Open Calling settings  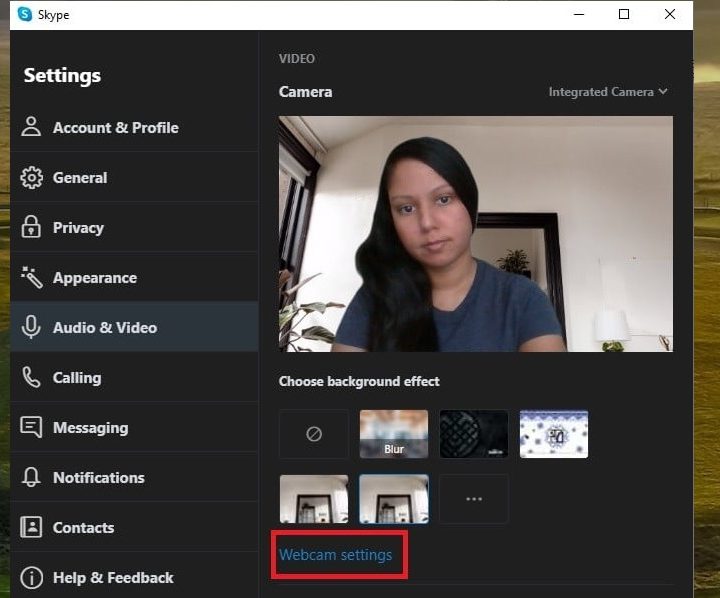click(x=135, y=377)
